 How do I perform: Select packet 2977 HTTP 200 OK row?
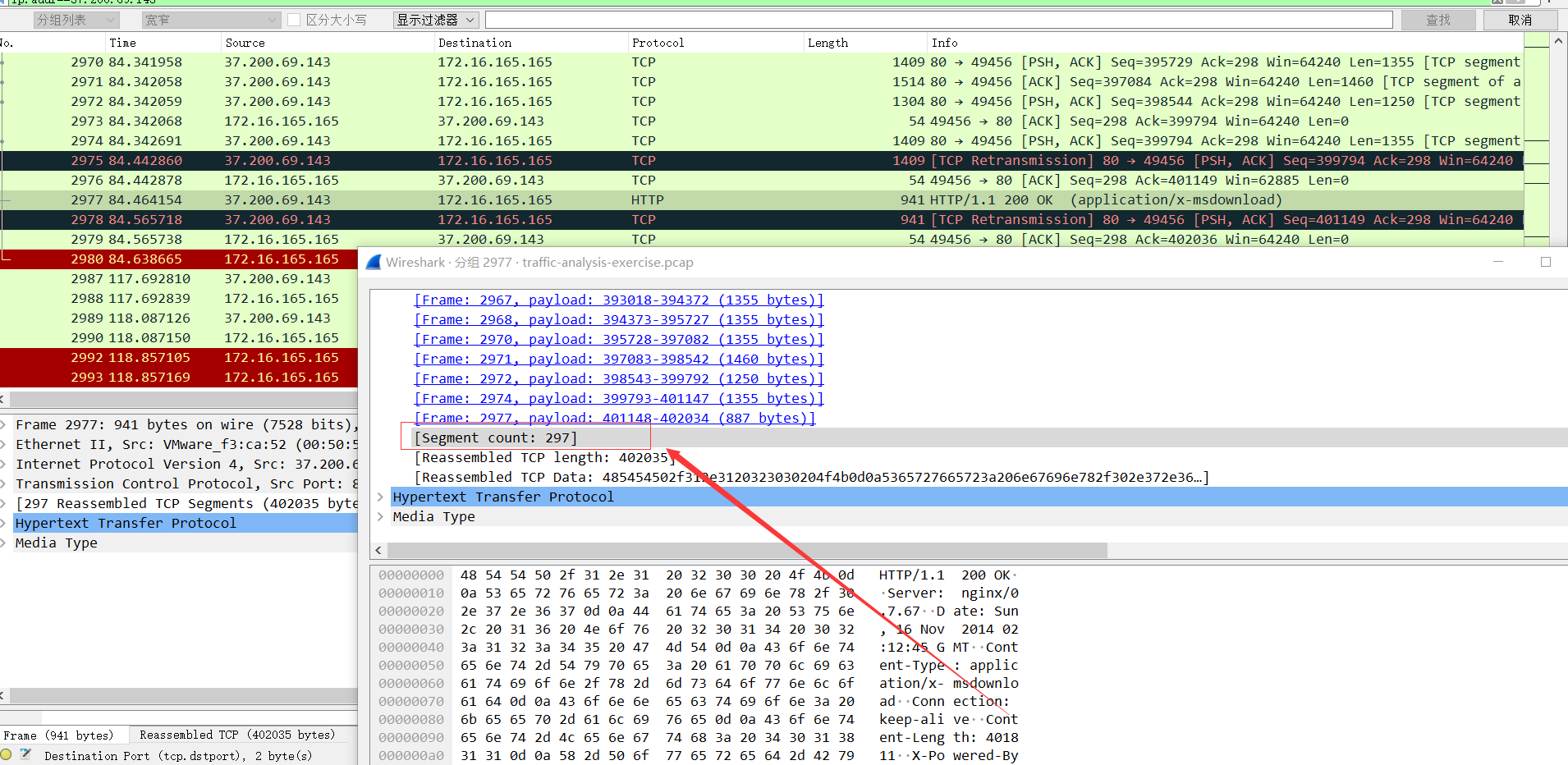point(762,199)
